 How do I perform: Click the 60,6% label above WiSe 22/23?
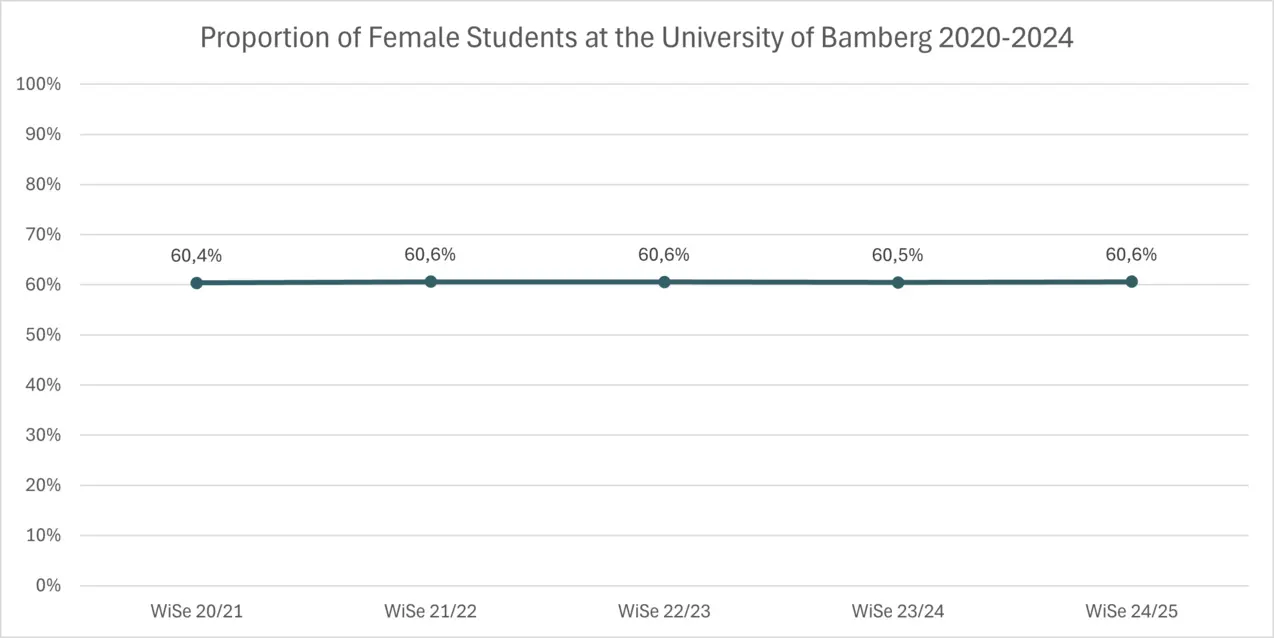[664, 255]
